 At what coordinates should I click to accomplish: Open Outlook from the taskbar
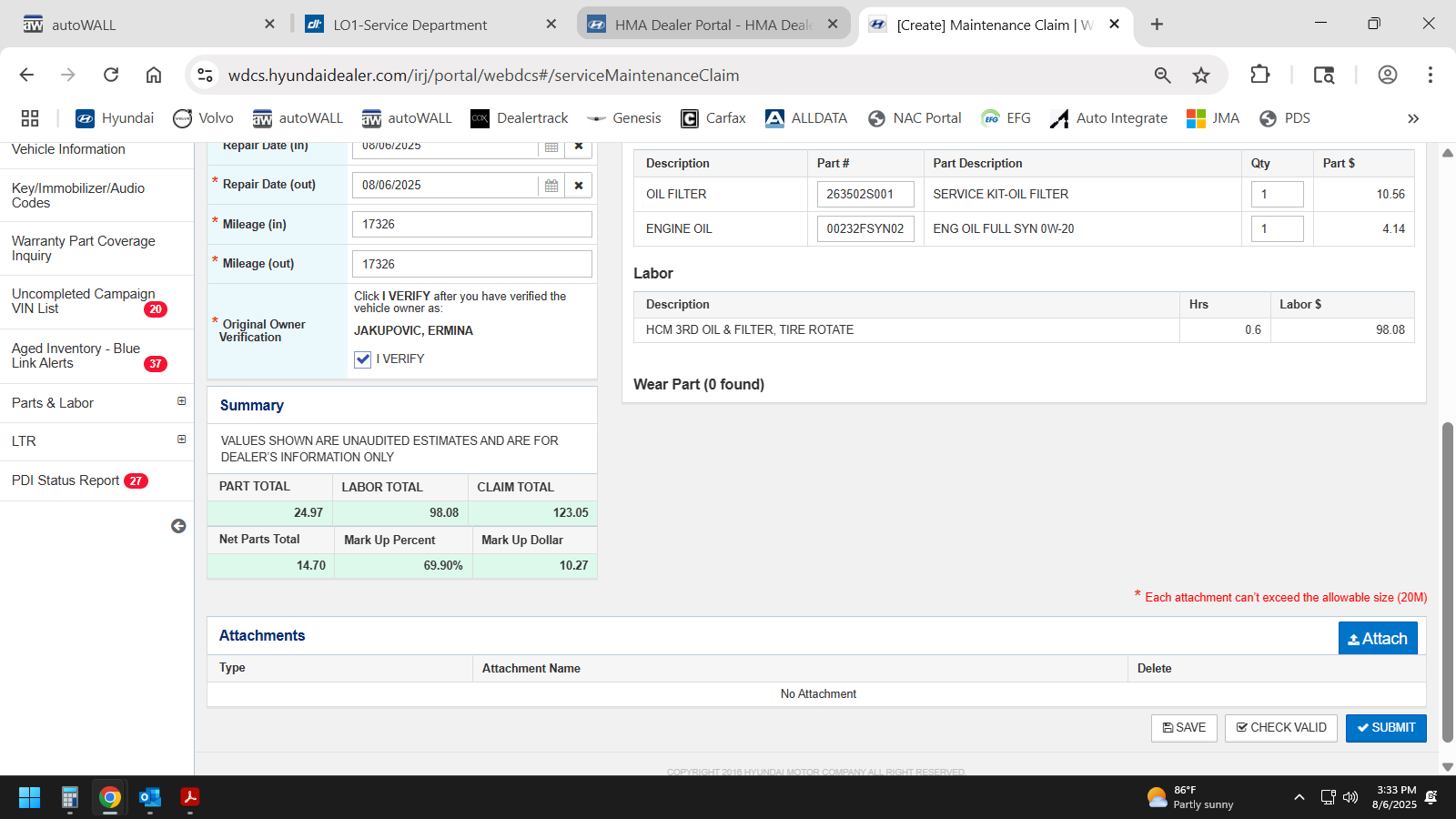[x=150, y=798]
